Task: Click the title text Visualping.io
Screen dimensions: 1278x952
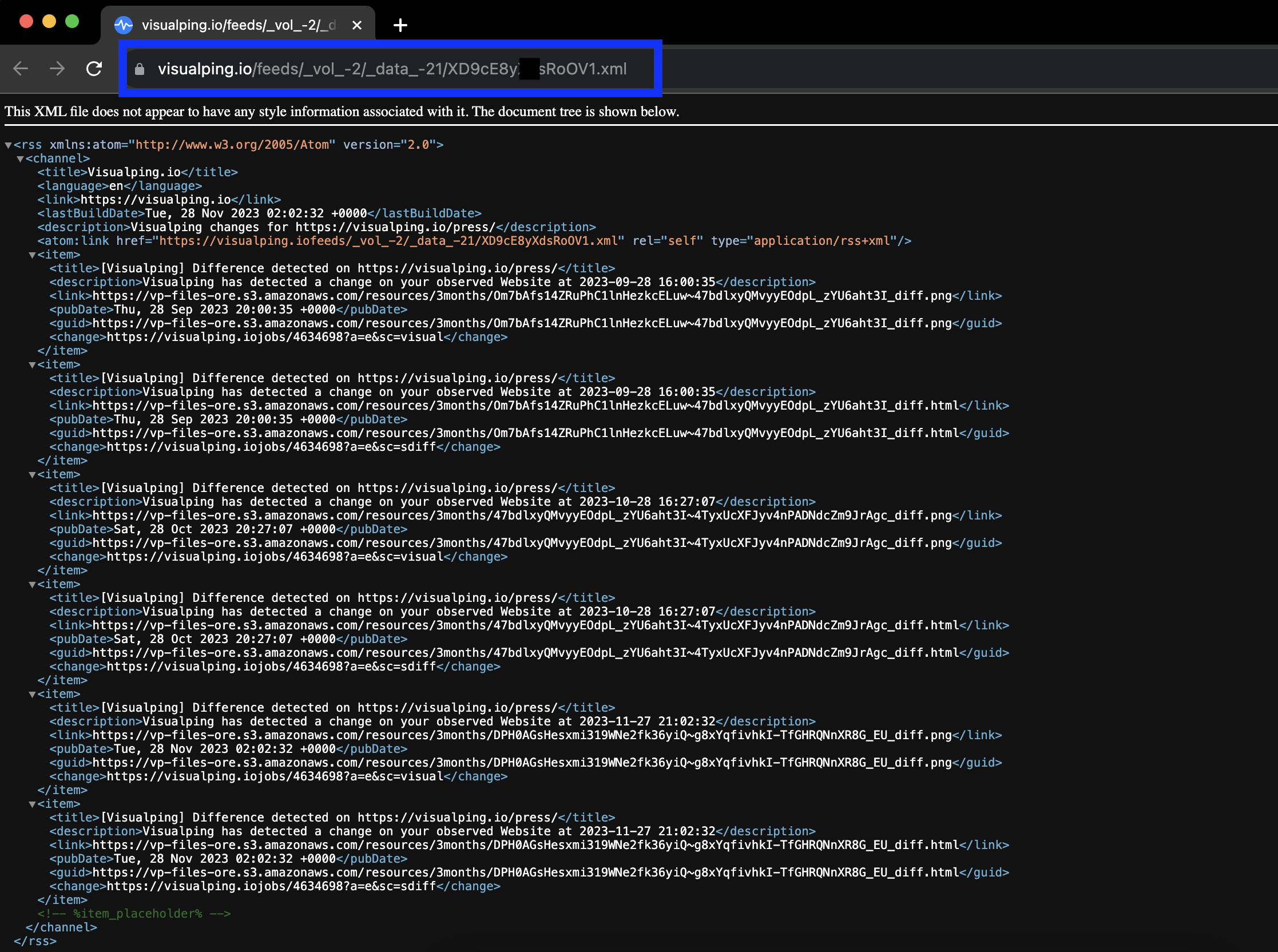Action: click(134, 172)
